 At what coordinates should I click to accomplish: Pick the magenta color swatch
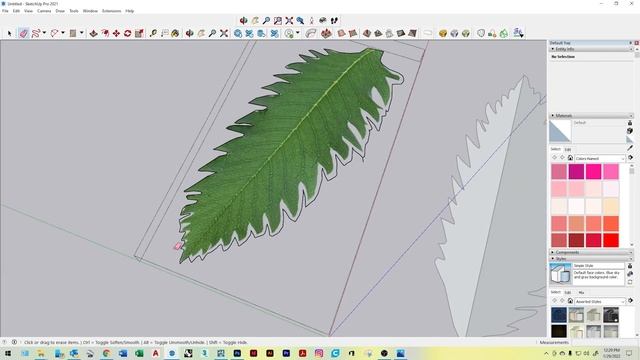point(576,172)
